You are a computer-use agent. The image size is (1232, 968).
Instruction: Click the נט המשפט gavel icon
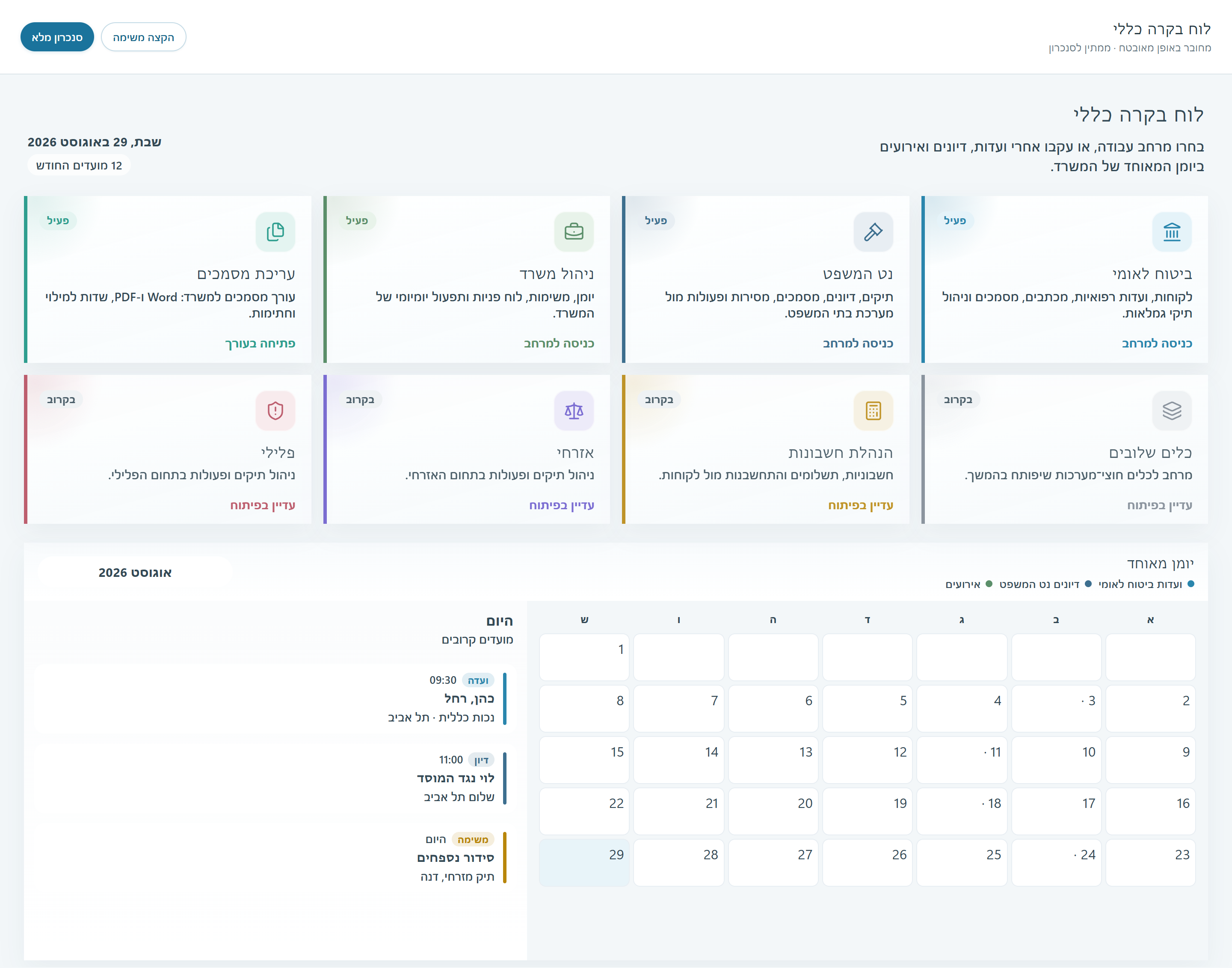pos(873,232)
